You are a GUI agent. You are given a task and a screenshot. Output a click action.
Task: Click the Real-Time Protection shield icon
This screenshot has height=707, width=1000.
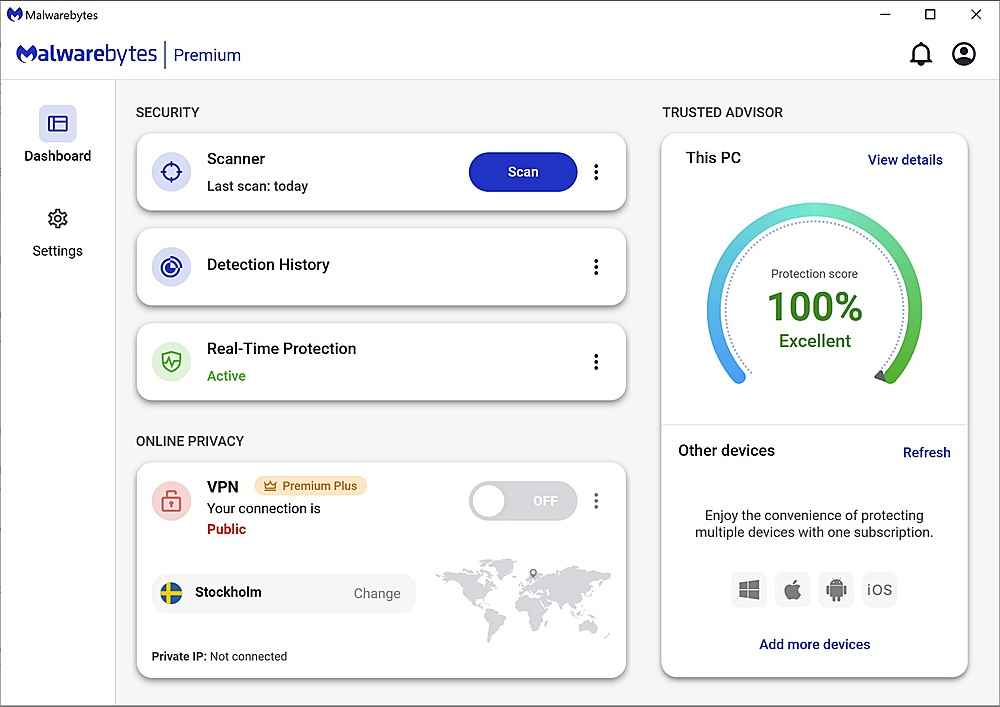171,361
